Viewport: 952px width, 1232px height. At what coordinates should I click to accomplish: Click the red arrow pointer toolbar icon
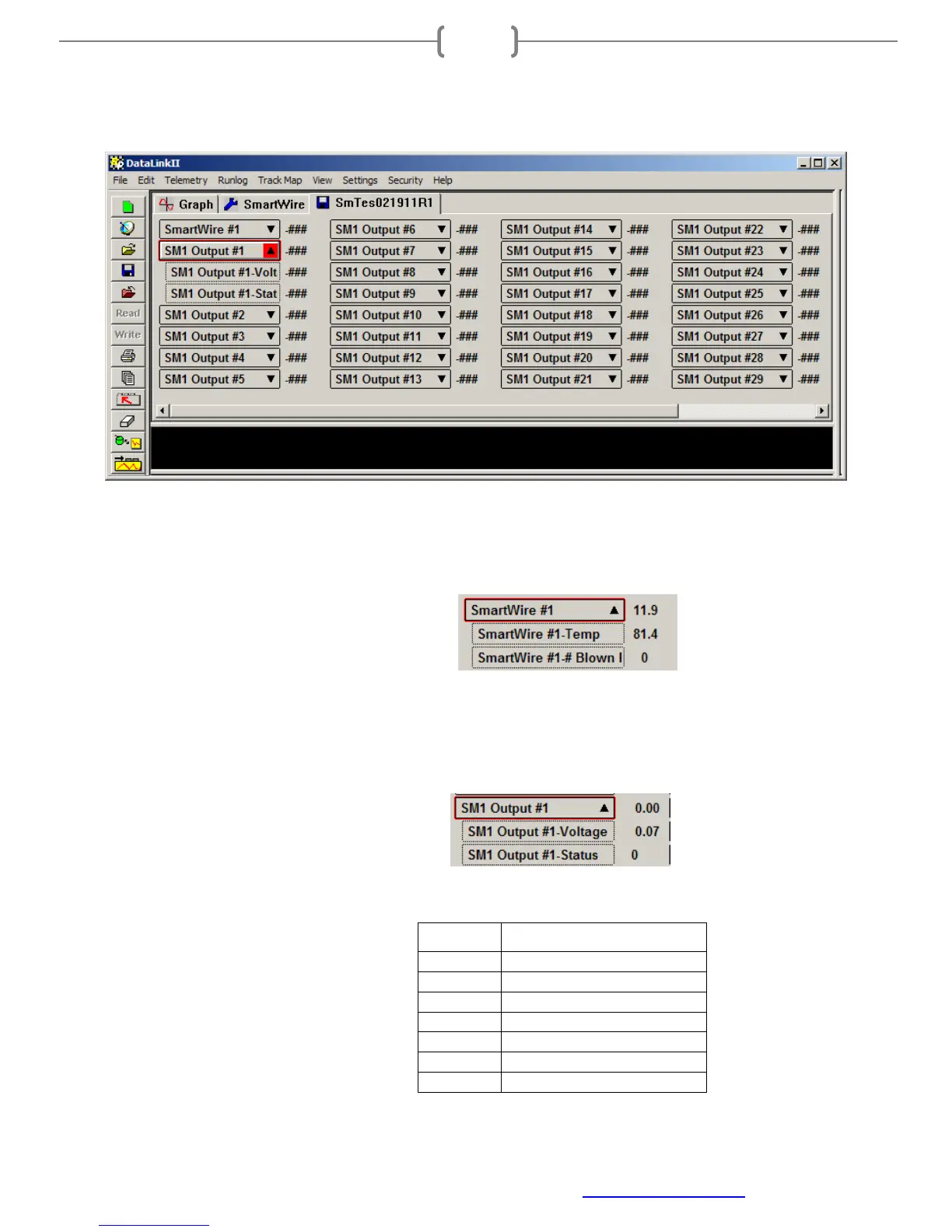pos(128,400)
